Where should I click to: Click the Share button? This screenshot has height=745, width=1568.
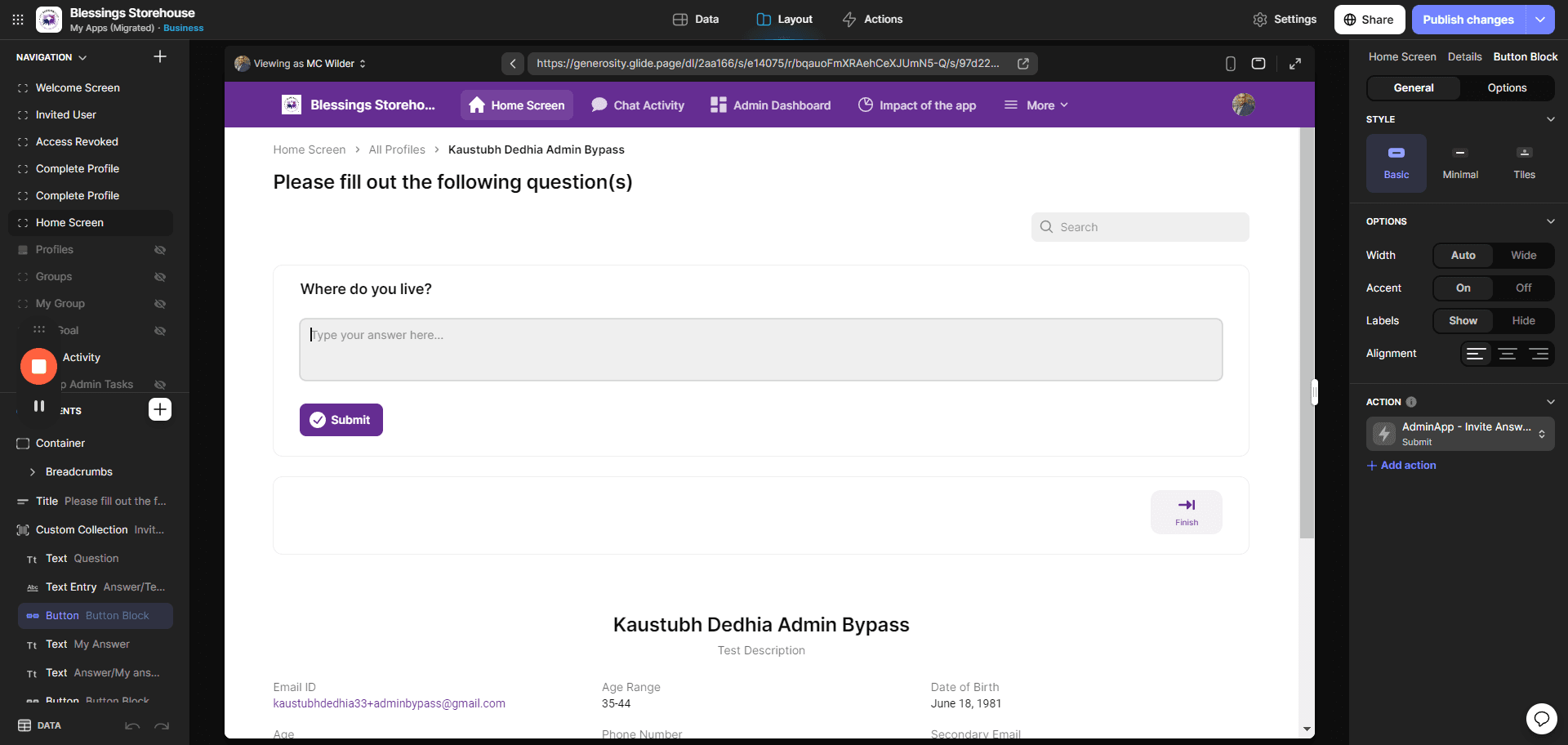[x=1370, y=20]
